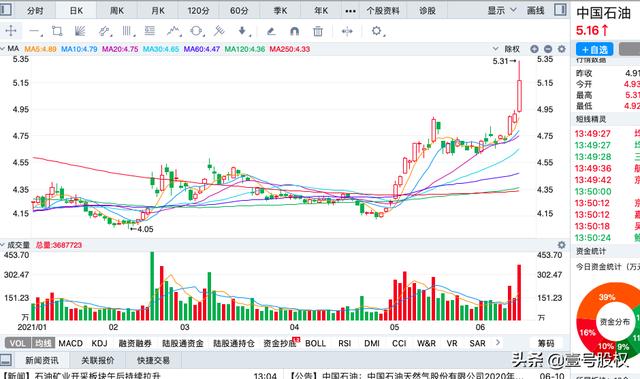Switch to 日K daily chart tab
This screenshot has width=640, height=379.
[76, 11]
